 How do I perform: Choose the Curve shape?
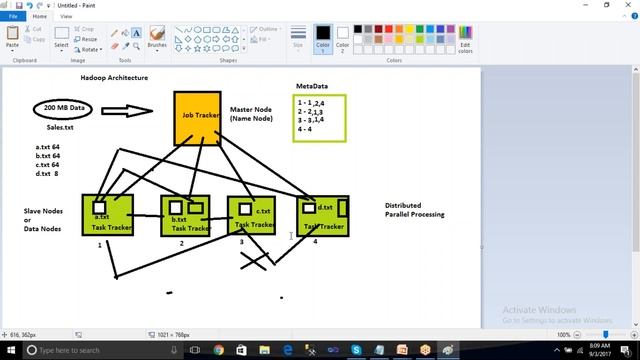point(188,30)
